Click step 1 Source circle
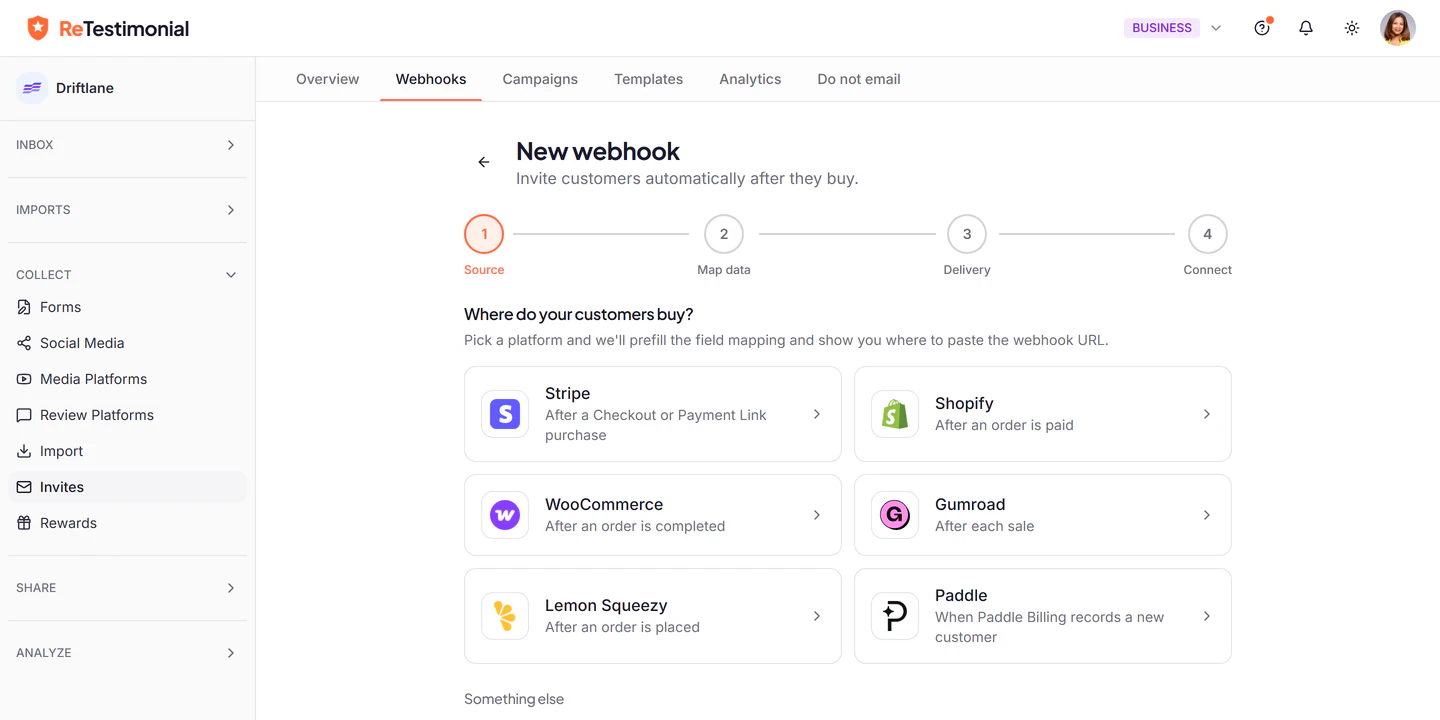Image resolution: width=1440 pixels, height=720 pixels. point(484,234)
